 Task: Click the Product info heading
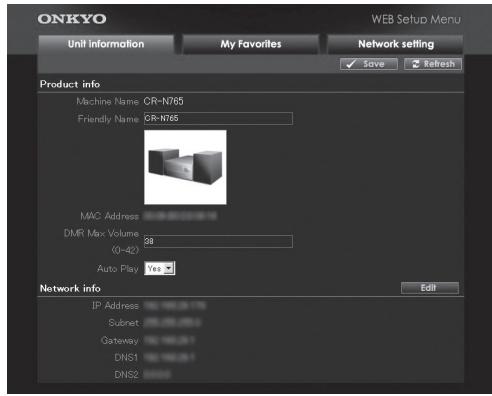[70, 84]
